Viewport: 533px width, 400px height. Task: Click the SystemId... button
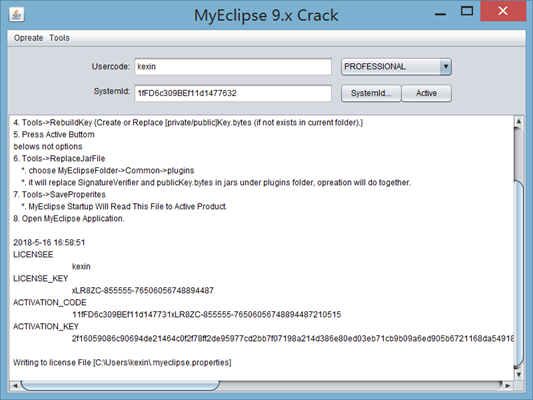(x=371, y=93)
